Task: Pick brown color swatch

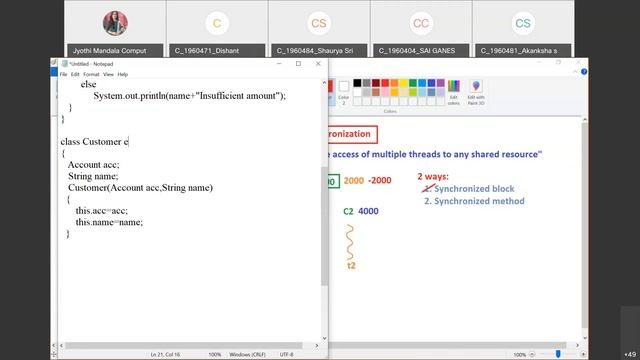Action: click(376, 92)
